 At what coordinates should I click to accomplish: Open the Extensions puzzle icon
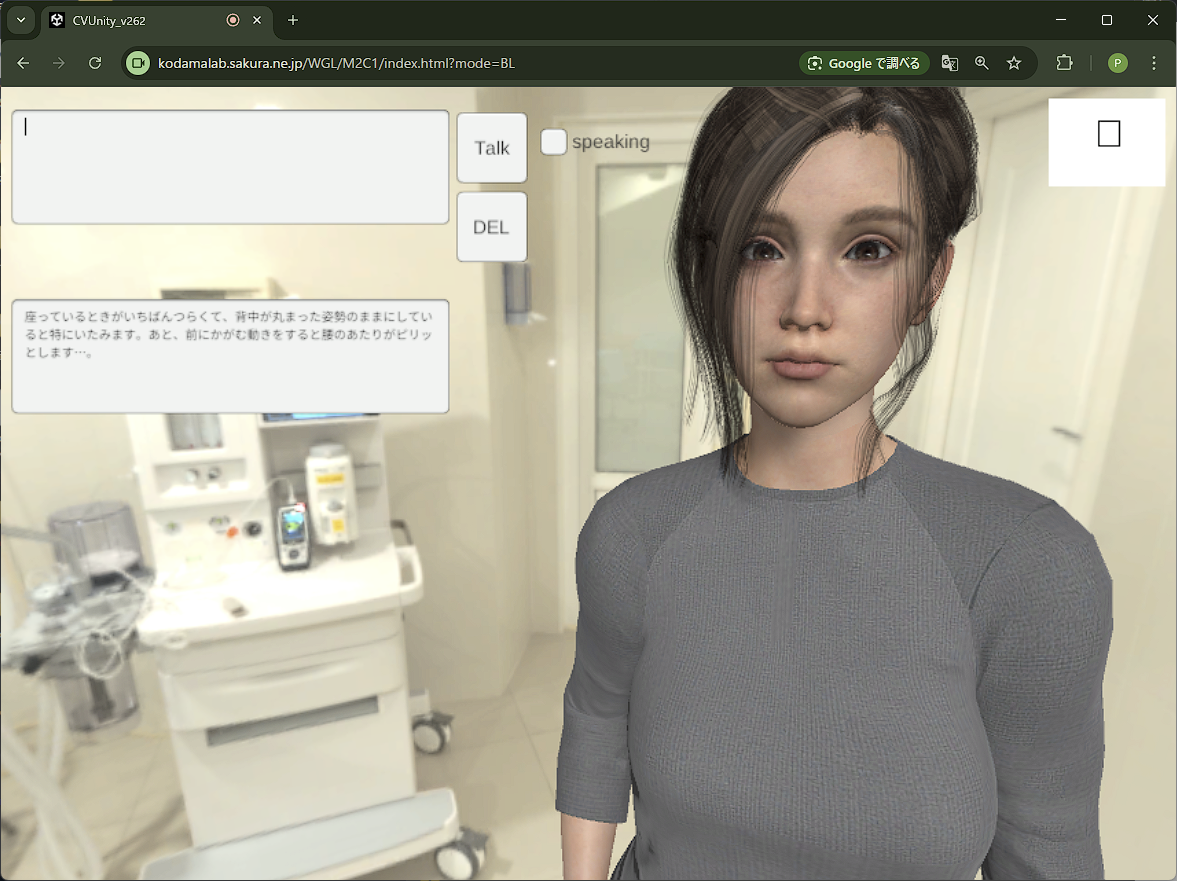pos(1065,63)
